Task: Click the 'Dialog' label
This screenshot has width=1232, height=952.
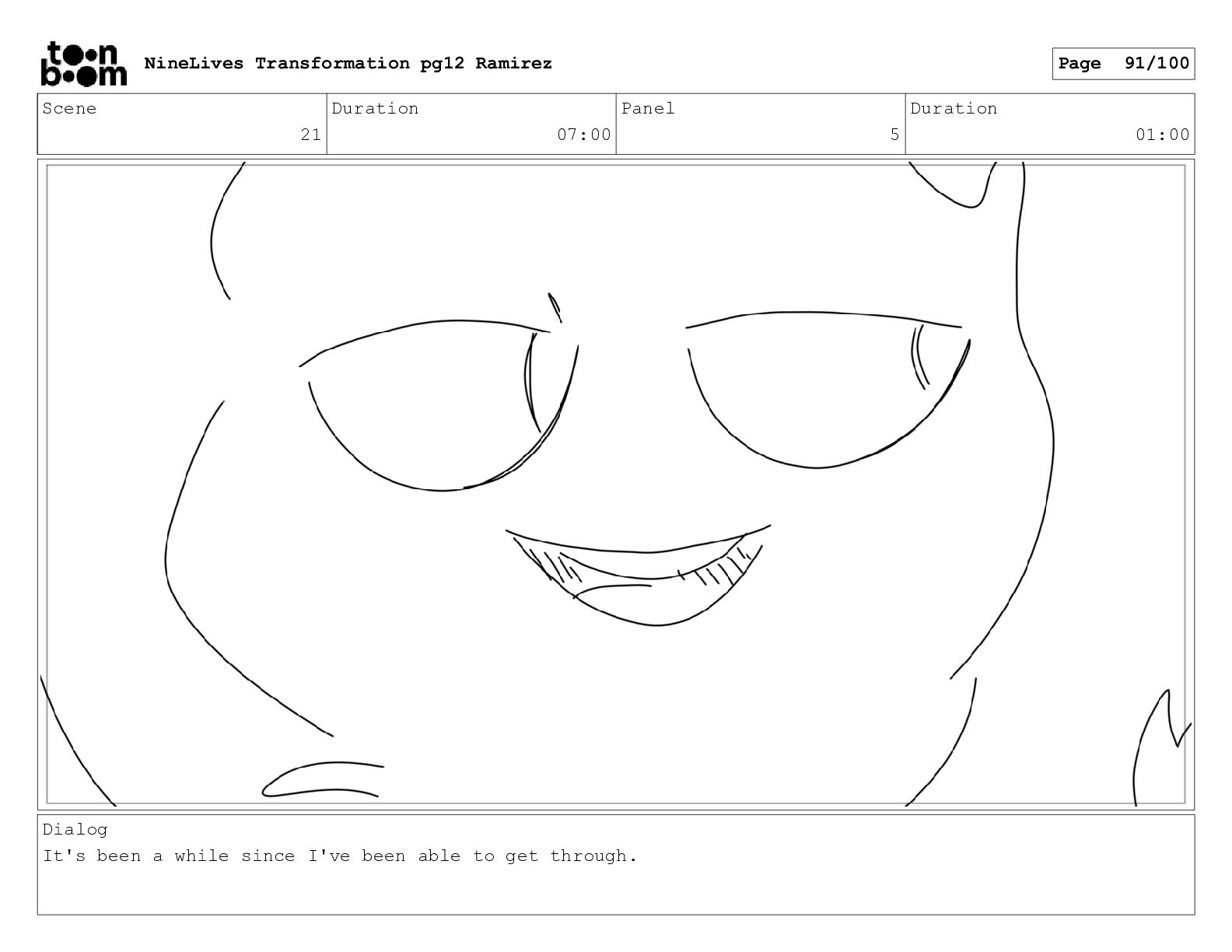Action: point(75,829)
